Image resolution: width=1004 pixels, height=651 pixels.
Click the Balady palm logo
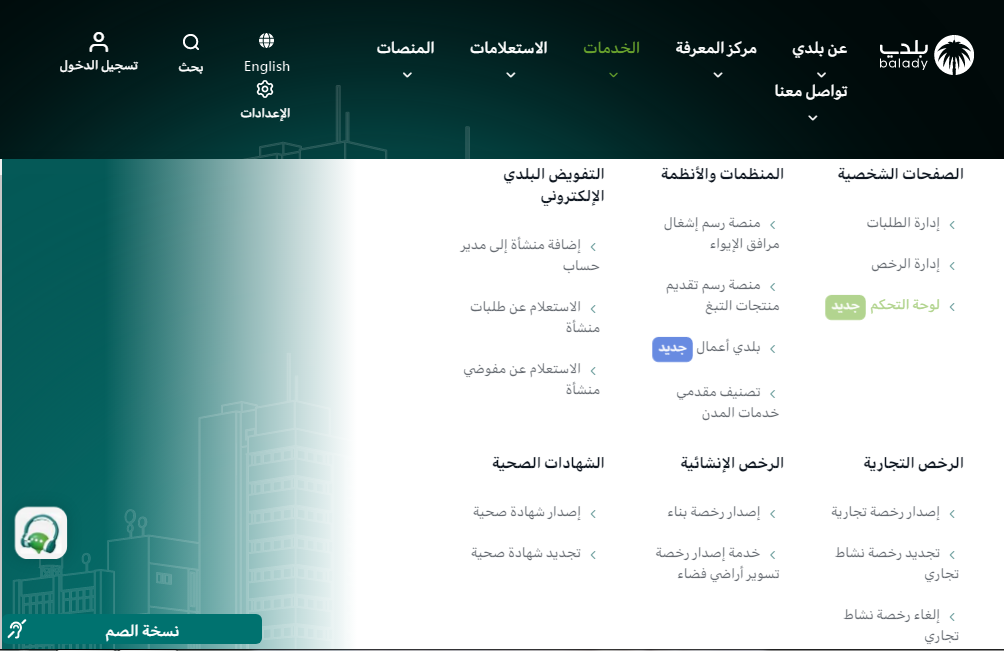tap(953, 55)
